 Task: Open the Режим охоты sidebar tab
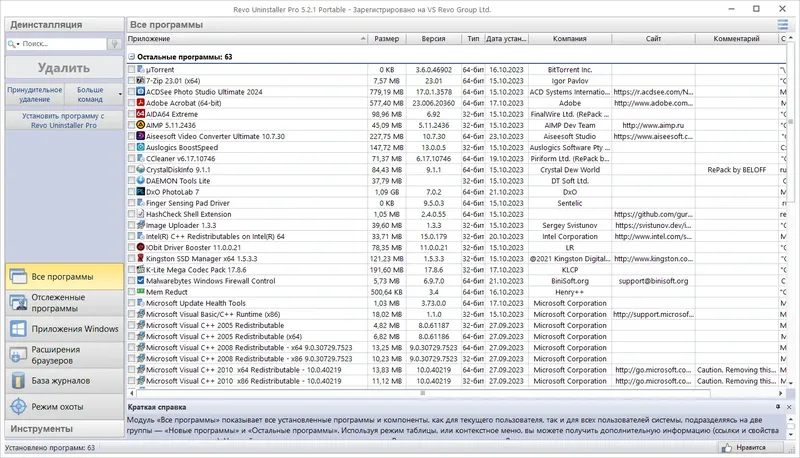64,406
